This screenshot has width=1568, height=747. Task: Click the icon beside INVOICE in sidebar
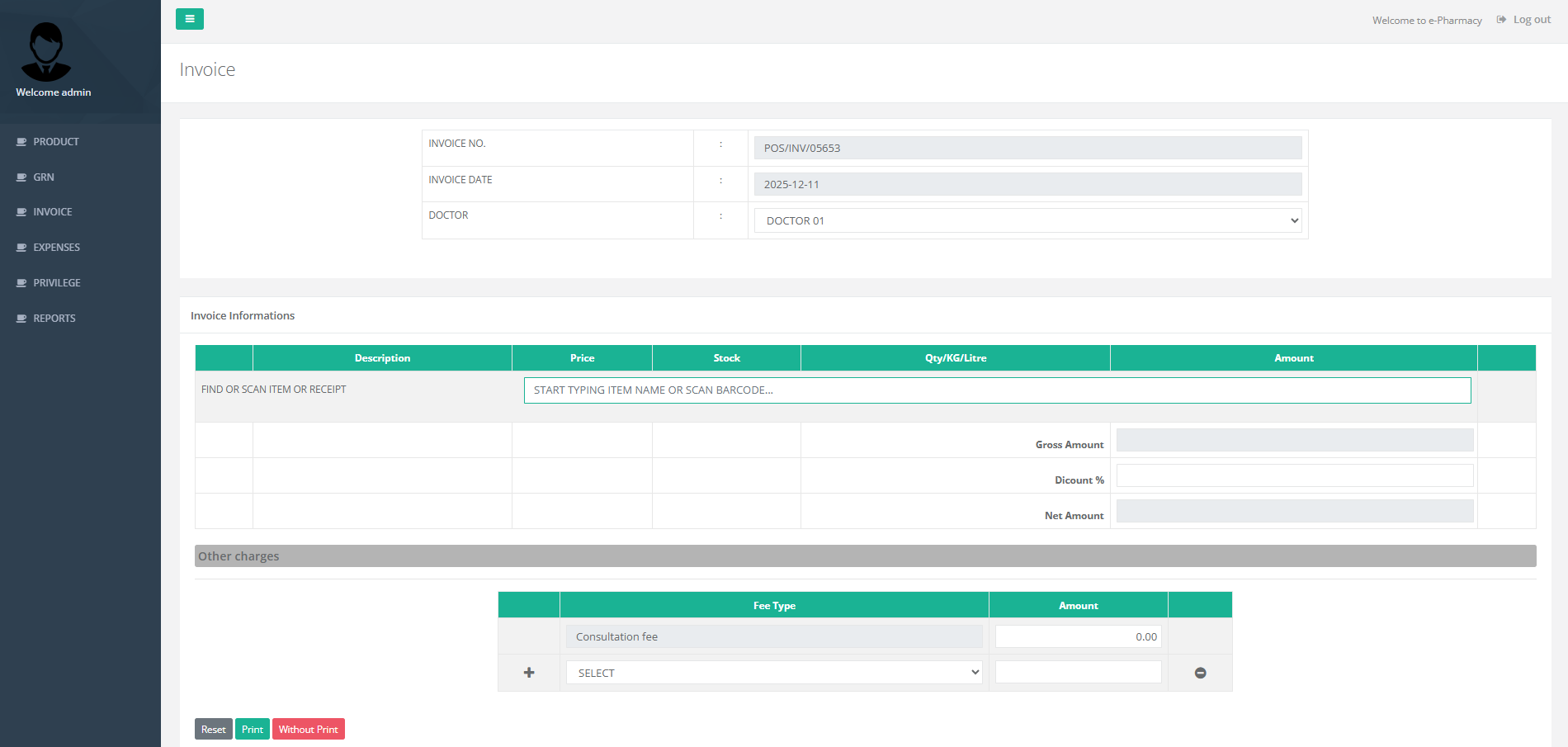click(21, 211)
